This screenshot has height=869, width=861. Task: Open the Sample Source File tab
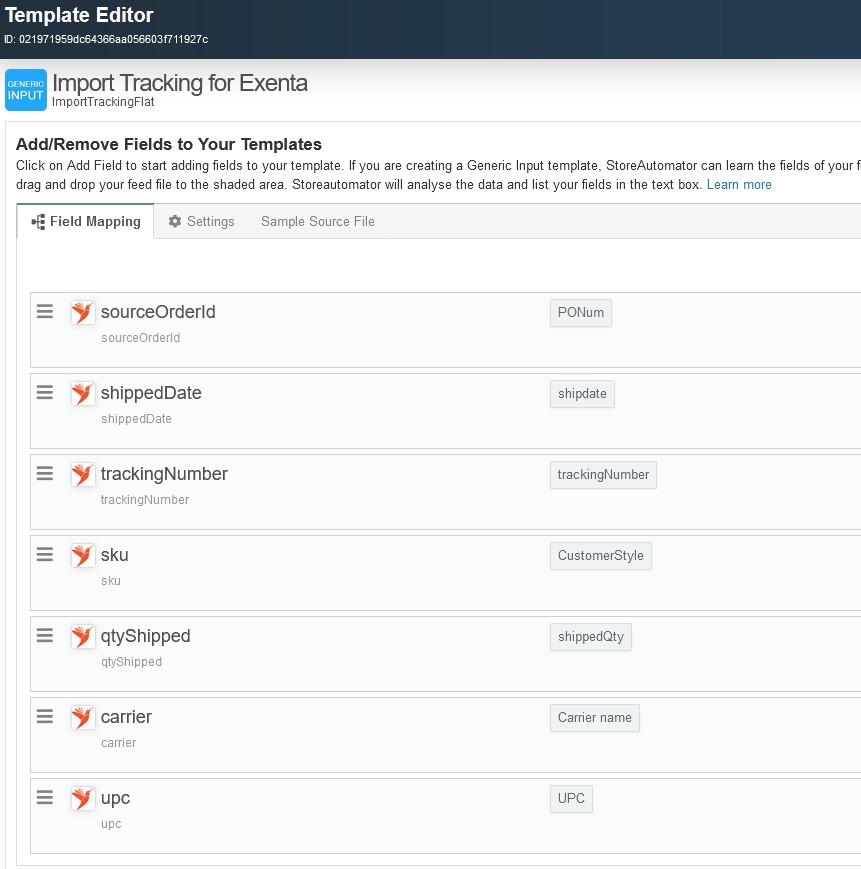317,221
